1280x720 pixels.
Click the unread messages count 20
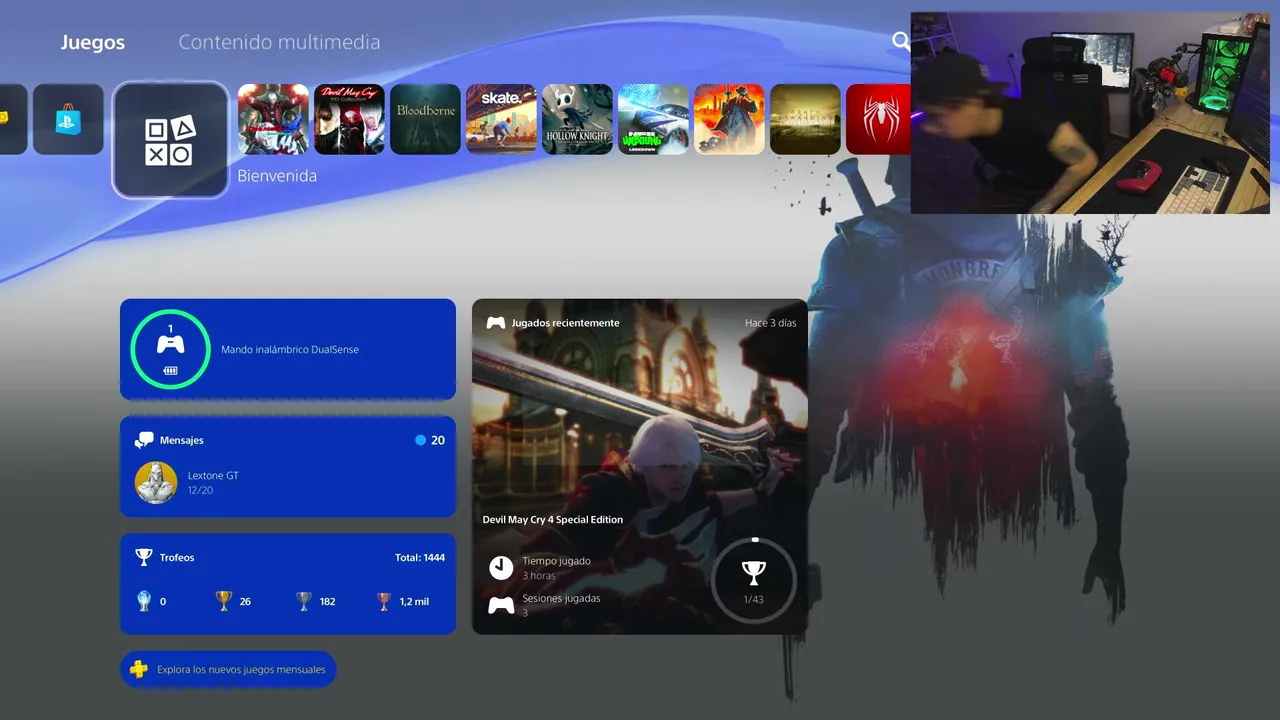point(430,440)
